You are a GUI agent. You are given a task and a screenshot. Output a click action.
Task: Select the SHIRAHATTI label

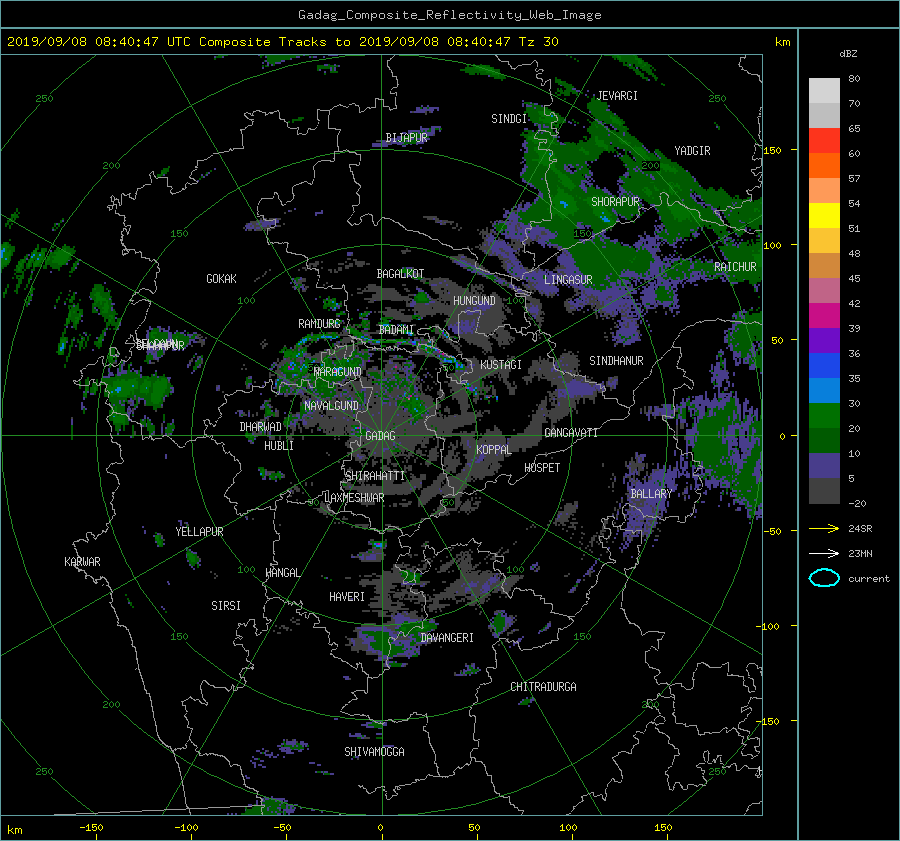pyautogui.click(x=375, y=476)
